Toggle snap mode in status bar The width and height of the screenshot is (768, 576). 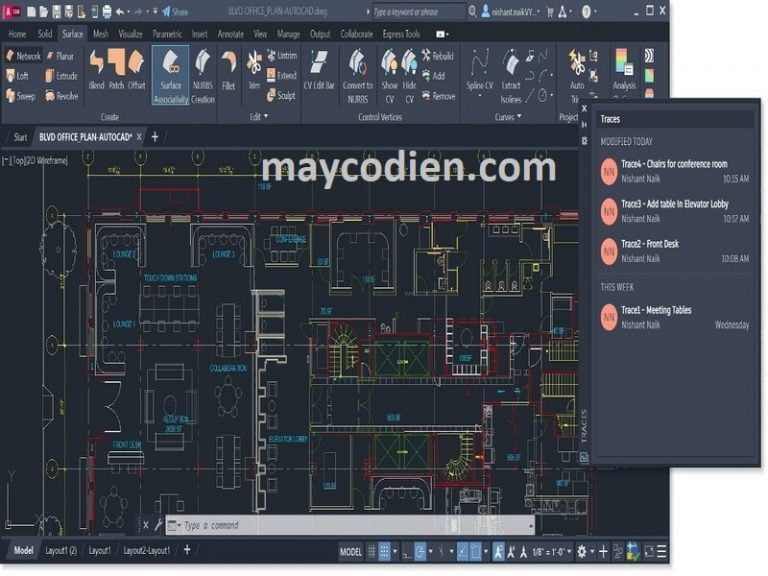click(x=384, y=552)
